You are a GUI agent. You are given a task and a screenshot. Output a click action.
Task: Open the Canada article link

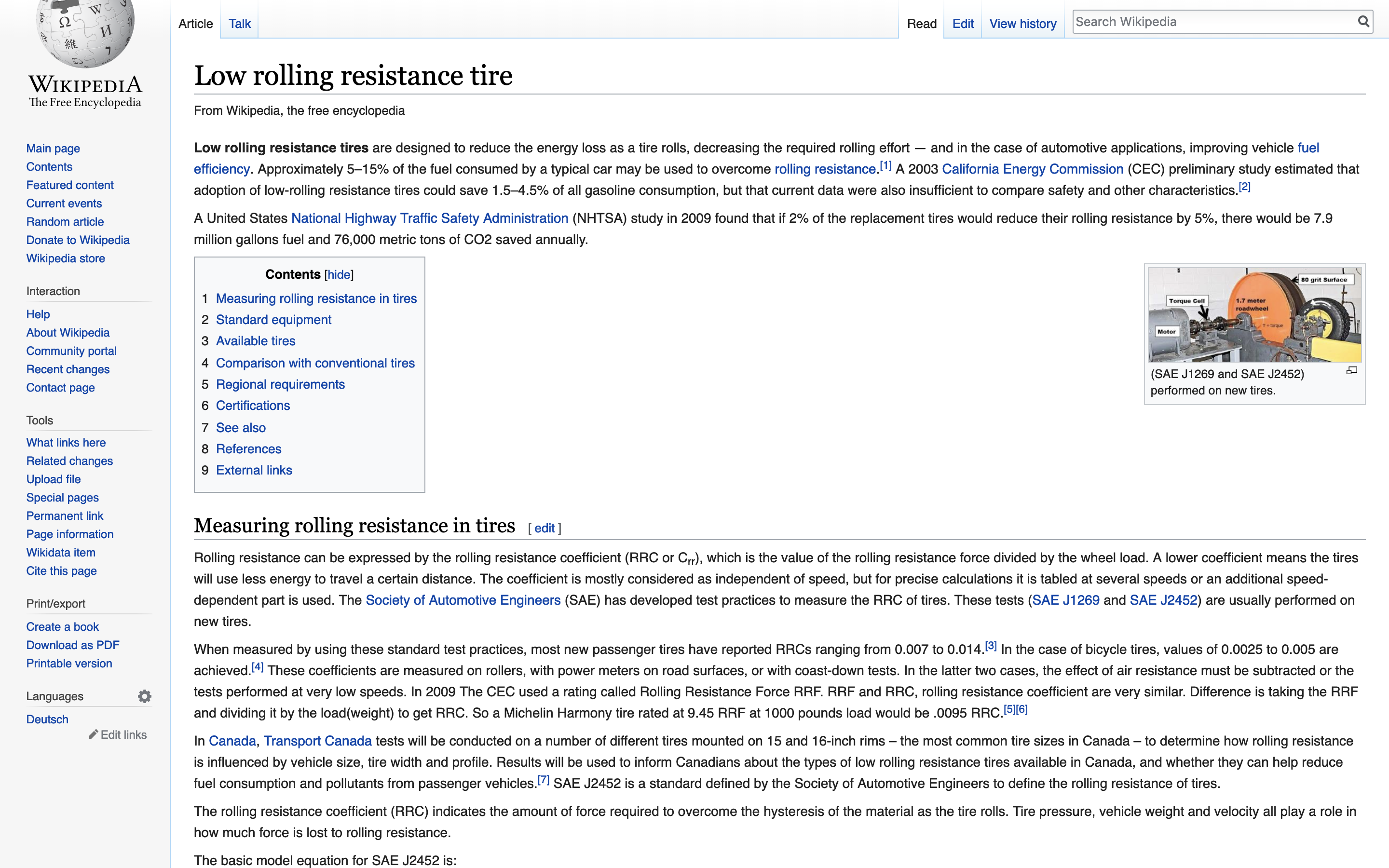tap(232, 741)
